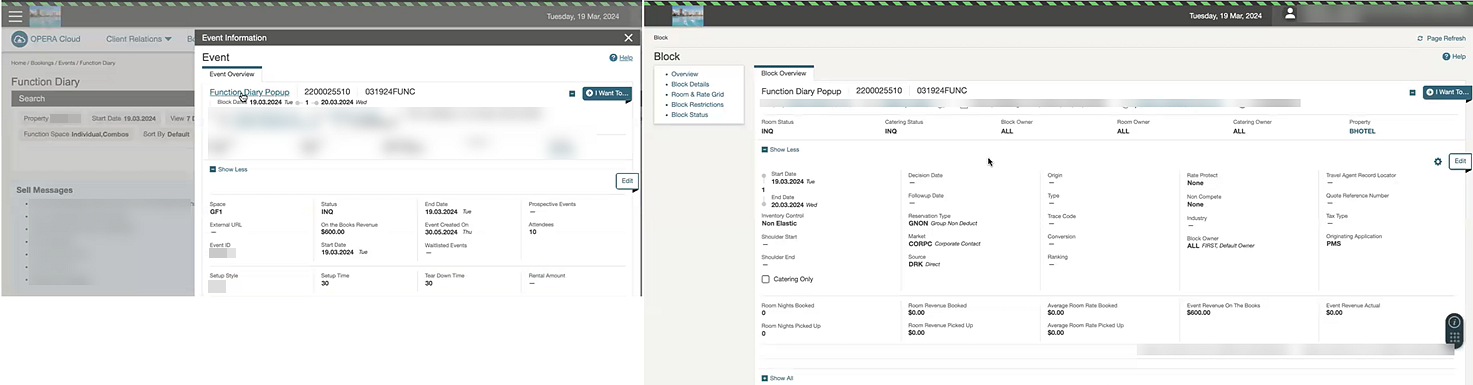Open the BHOTEL property link
The width and height of the screenshot is (1473, 385).
pyautogui.click(x=1362, y=131)
